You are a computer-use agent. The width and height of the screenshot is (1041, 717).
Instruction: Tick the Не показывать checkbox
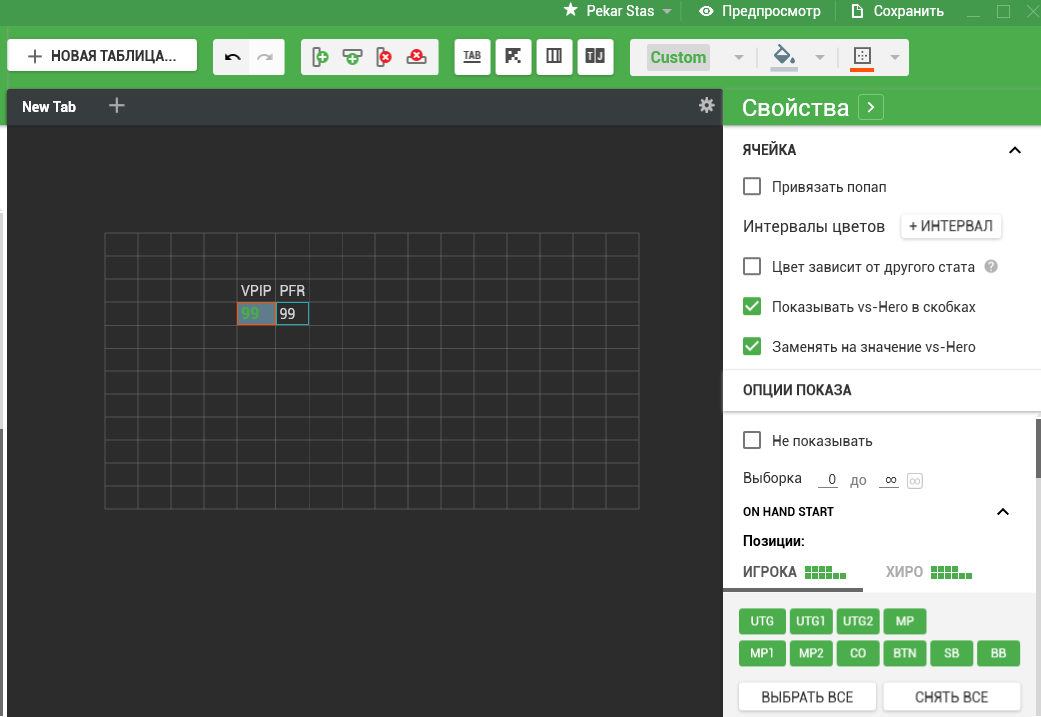pyautogui.click(x=752, y=441)
